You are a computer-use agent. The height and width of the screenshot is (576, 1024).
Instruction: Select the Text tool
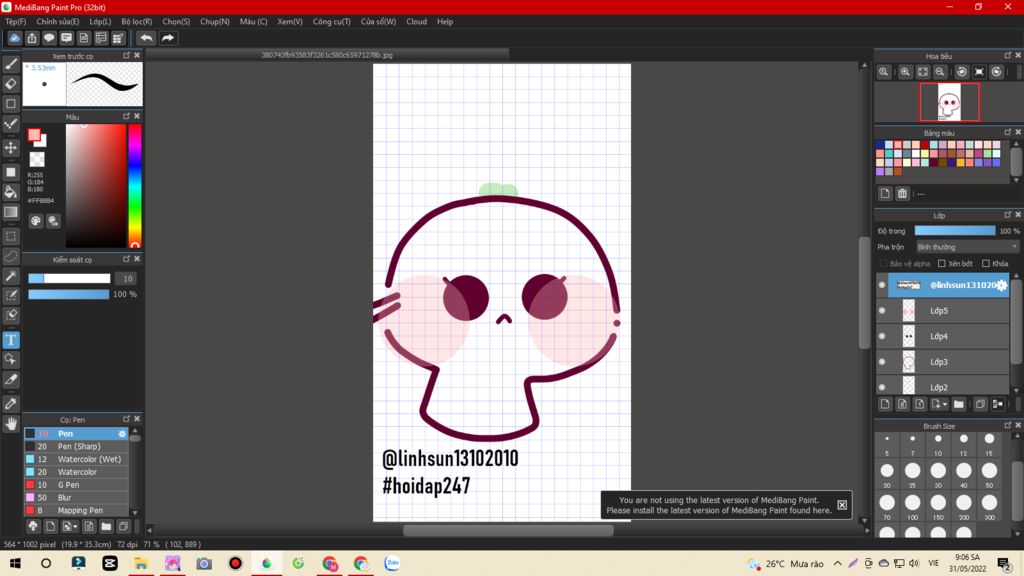coord(11,340)
